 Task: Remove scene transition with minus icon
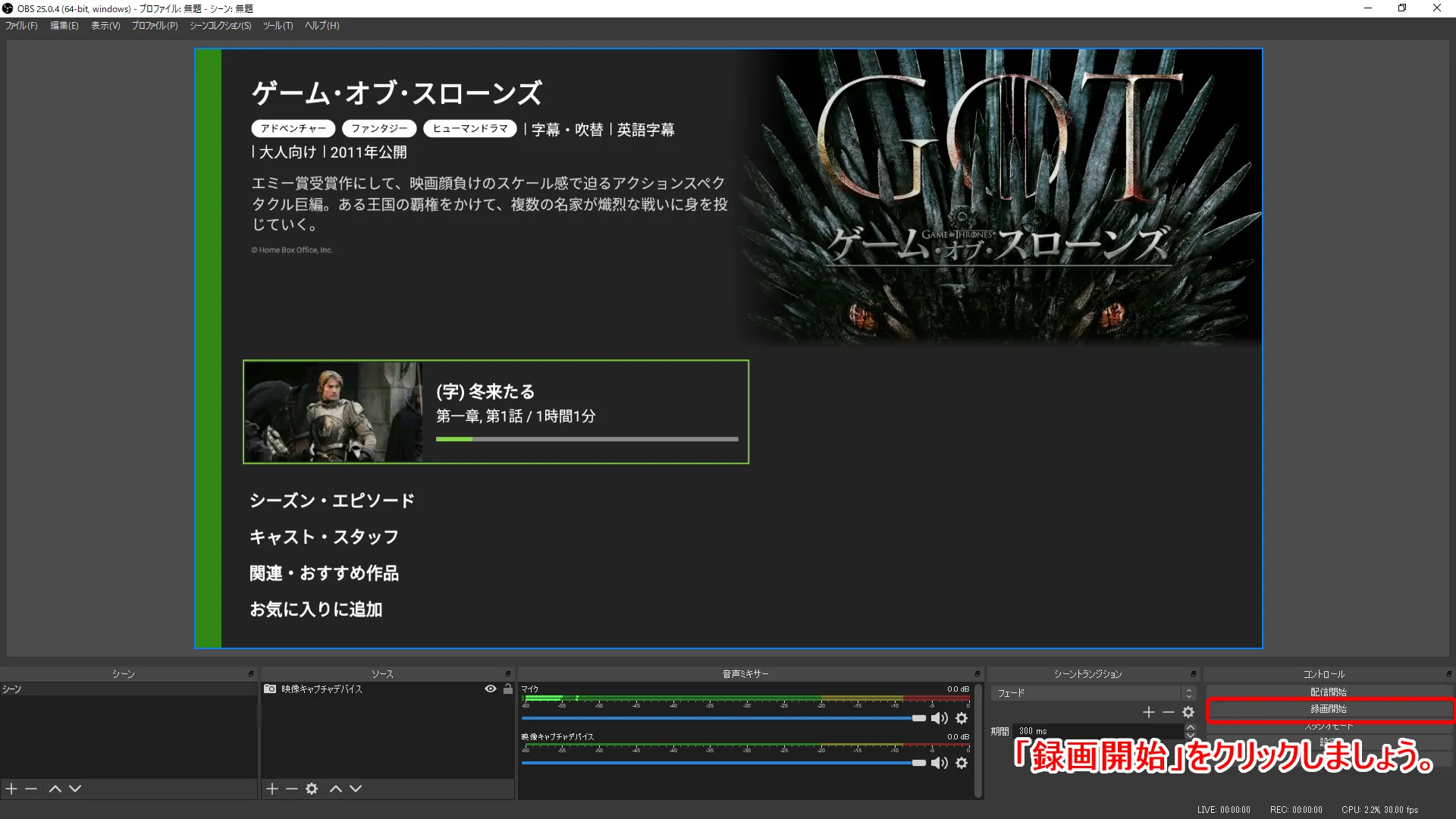pyautogui.click(x=1169, y=712)
